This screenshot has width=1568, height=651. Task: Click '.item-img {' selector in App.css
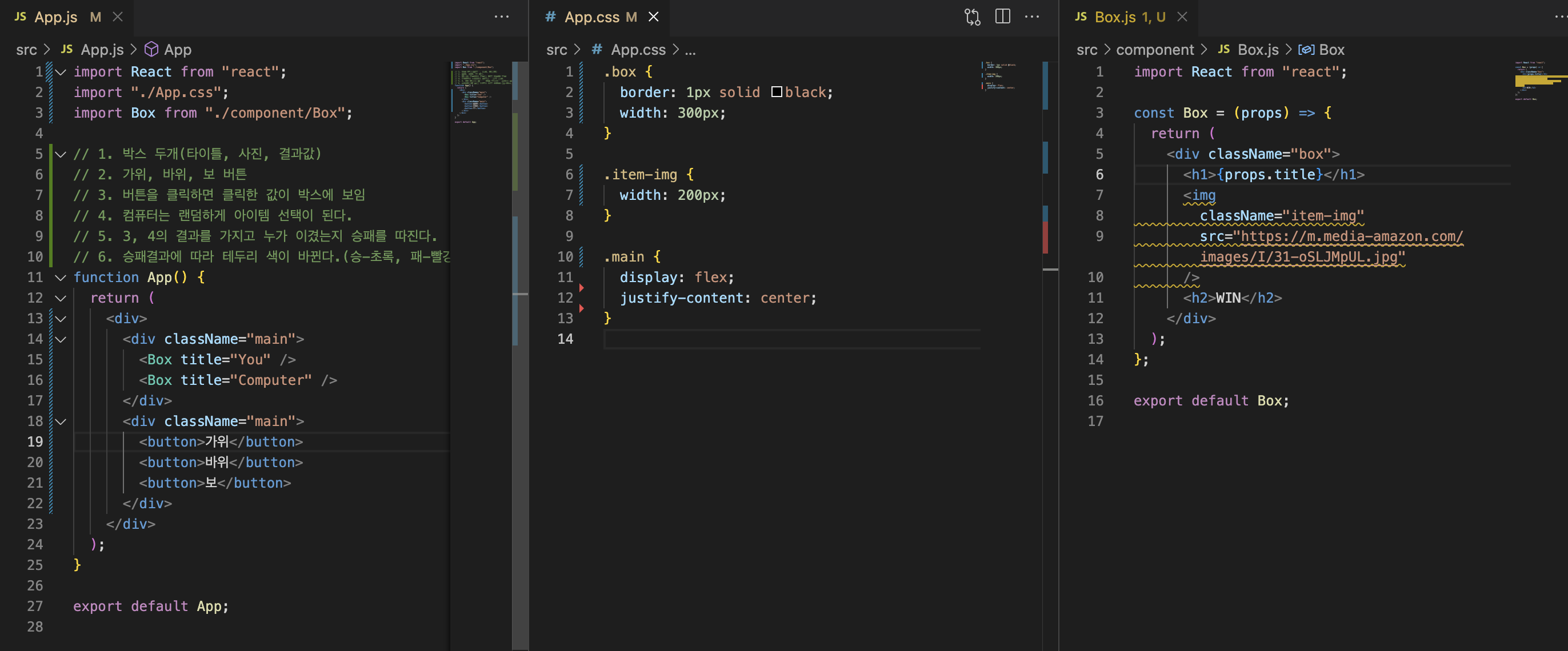tap(649, 175)
